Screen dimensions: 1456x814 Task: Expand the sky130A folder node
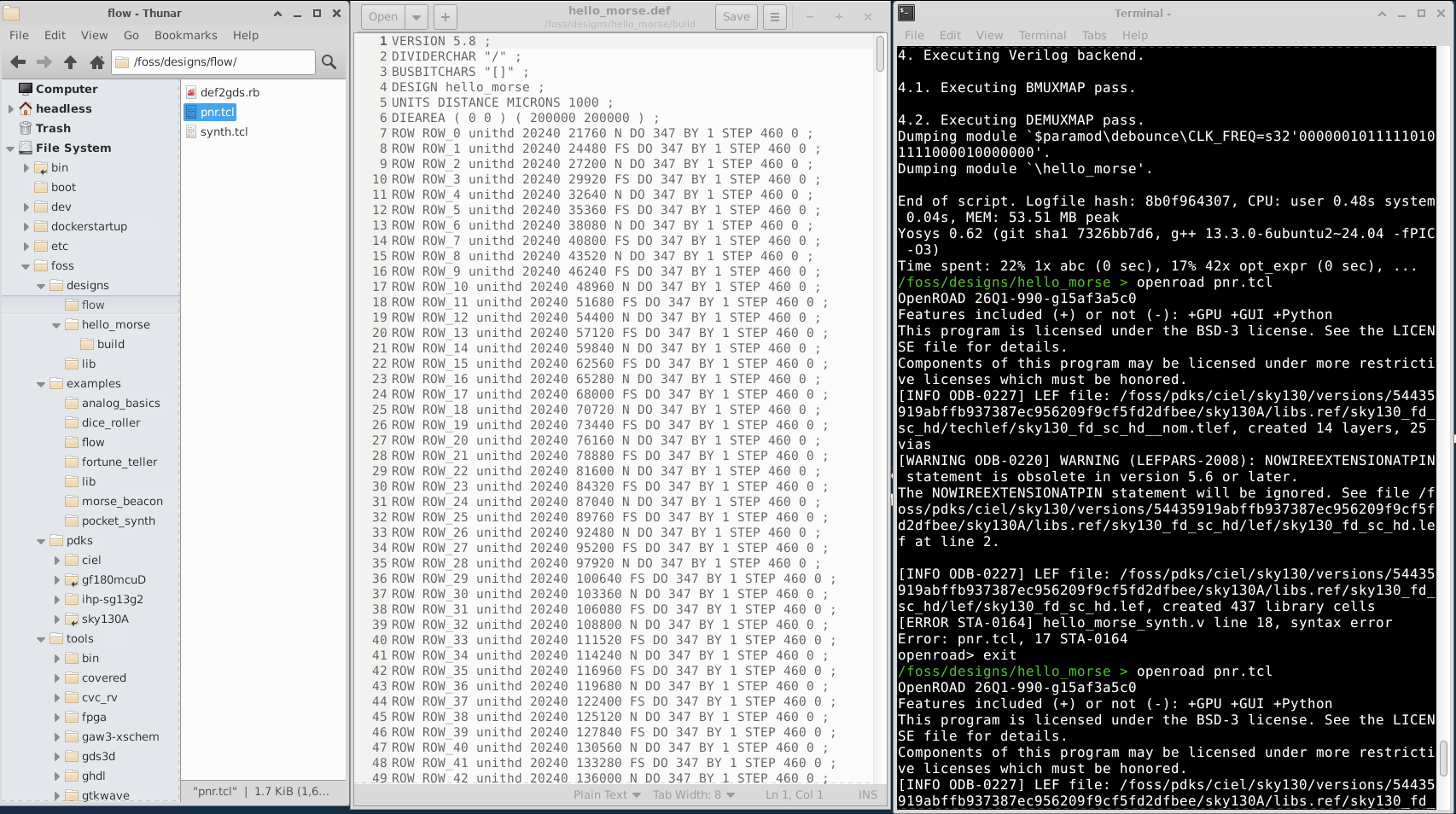pos(57,619)
